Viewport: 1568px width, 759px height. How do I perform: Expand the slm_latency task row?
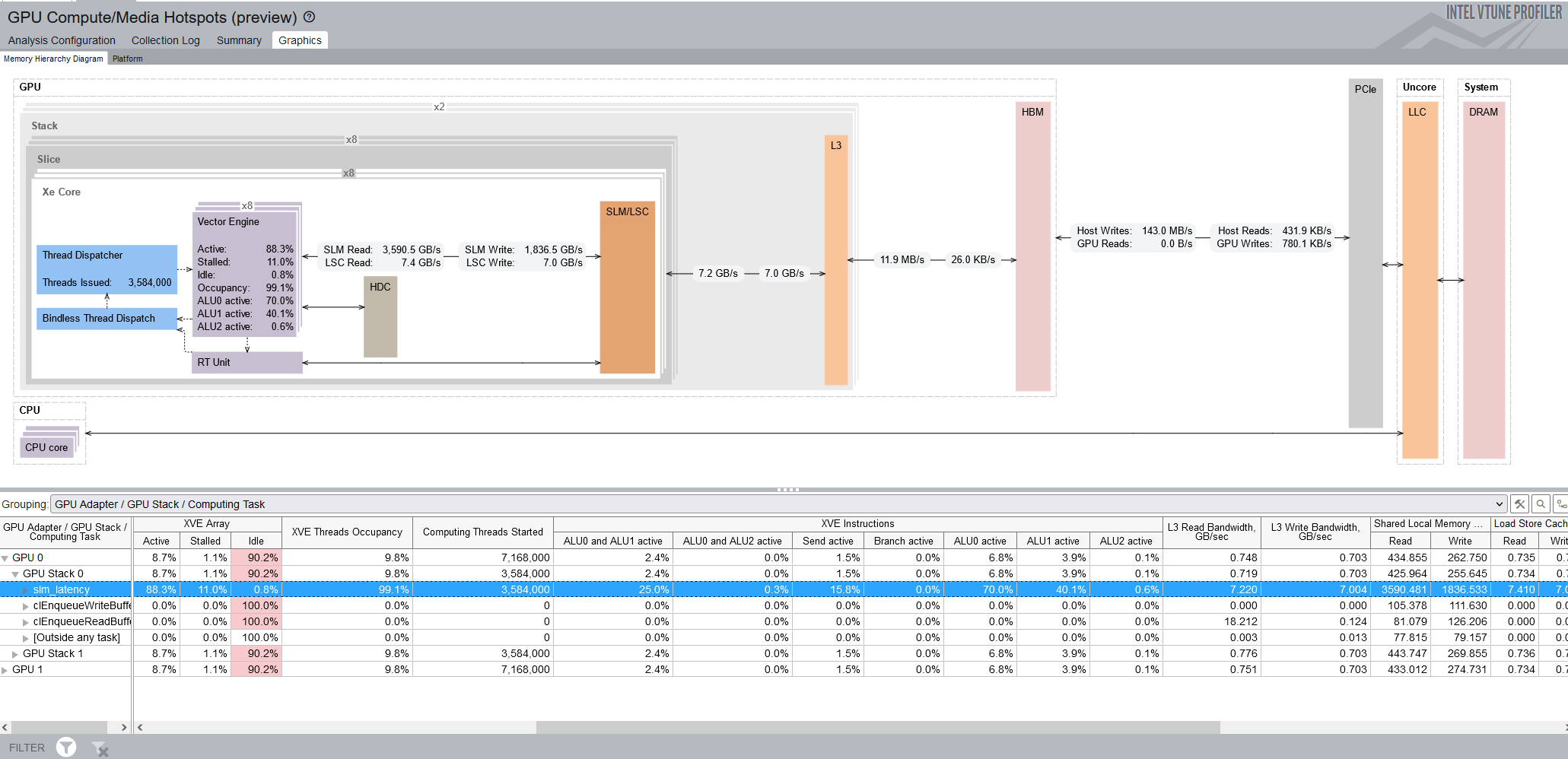point(26,590)
